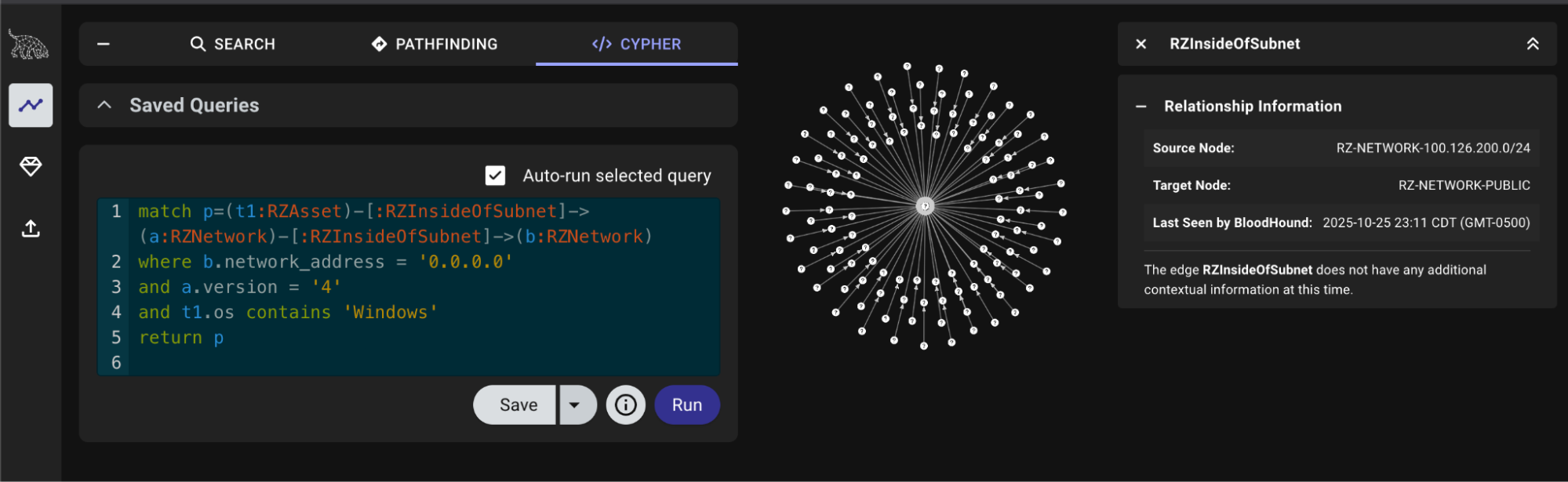Close the RZInsideOfSubnet details panel

[1141, 45]
